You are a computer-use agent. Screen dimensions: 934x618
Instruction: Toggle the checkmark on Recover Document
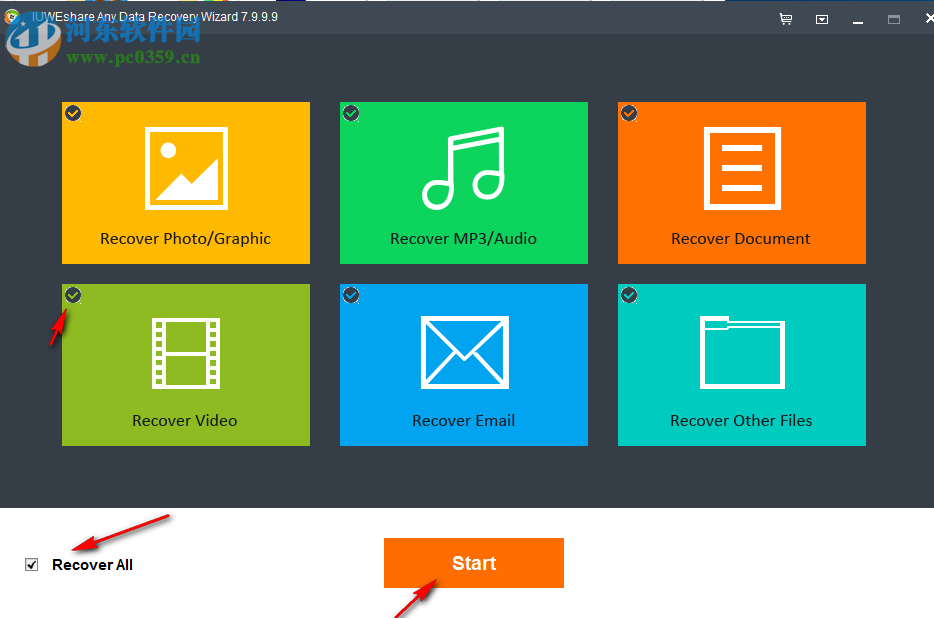click(x=628, y=113)
